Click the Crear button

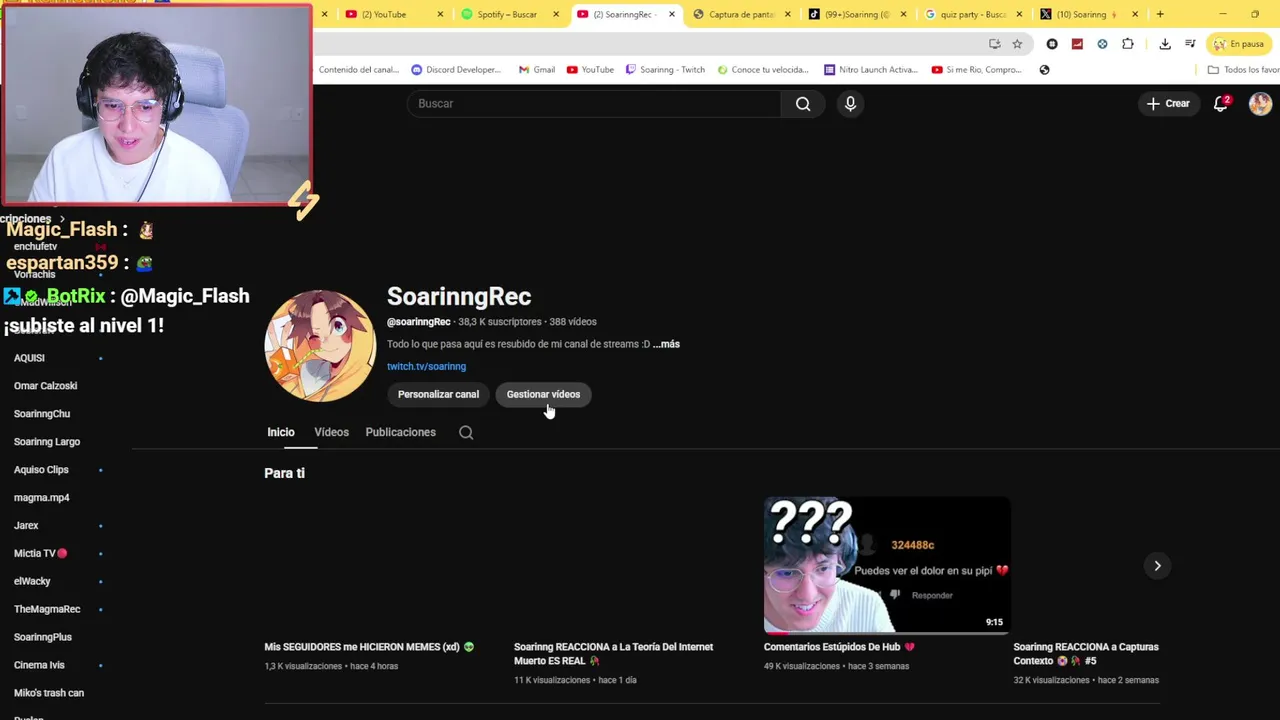[x=1168, y=104]
